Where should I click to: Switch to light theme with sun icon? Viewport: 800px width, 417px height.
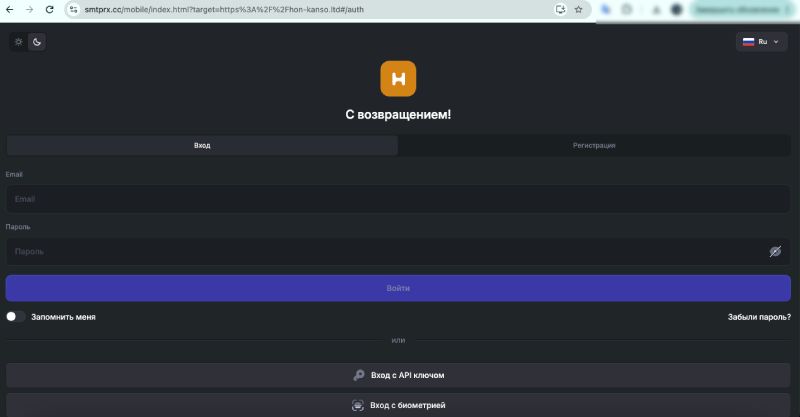click(x=19, y=42)
